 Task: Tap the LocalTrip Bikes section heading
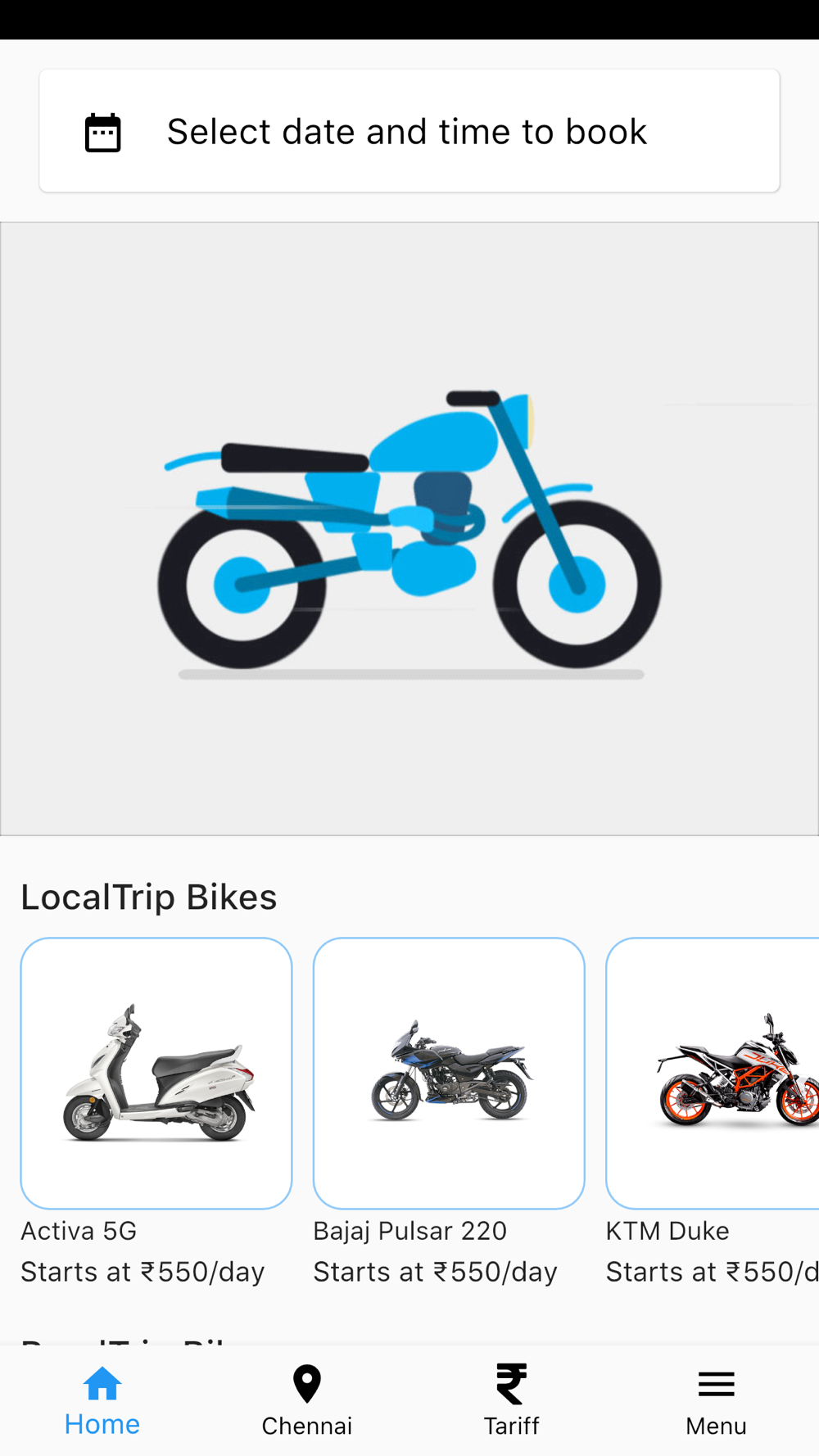click(x=149, y=897)
